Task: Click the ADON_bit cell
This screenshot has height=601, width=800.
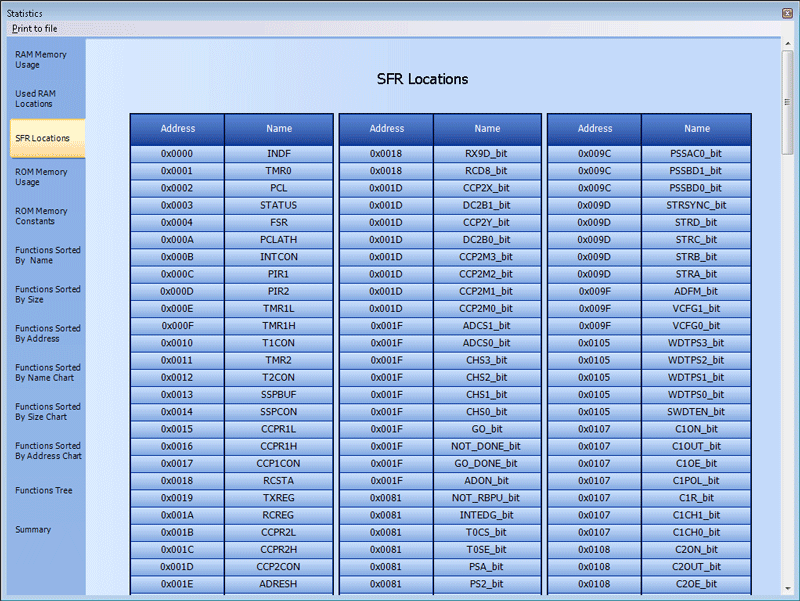Action: point(487,481)
